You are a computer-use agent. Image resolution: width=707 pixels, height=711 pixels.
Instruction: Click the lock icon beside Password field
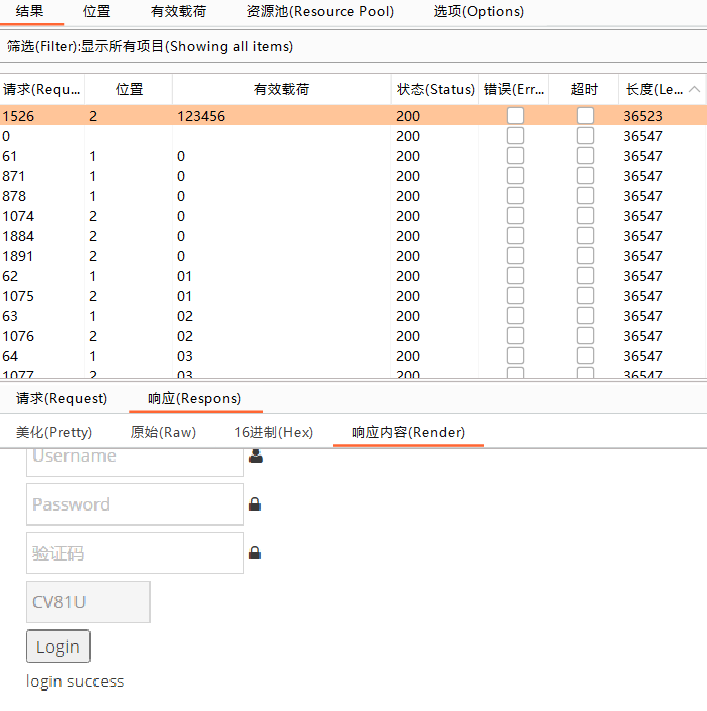click(255, 504)
